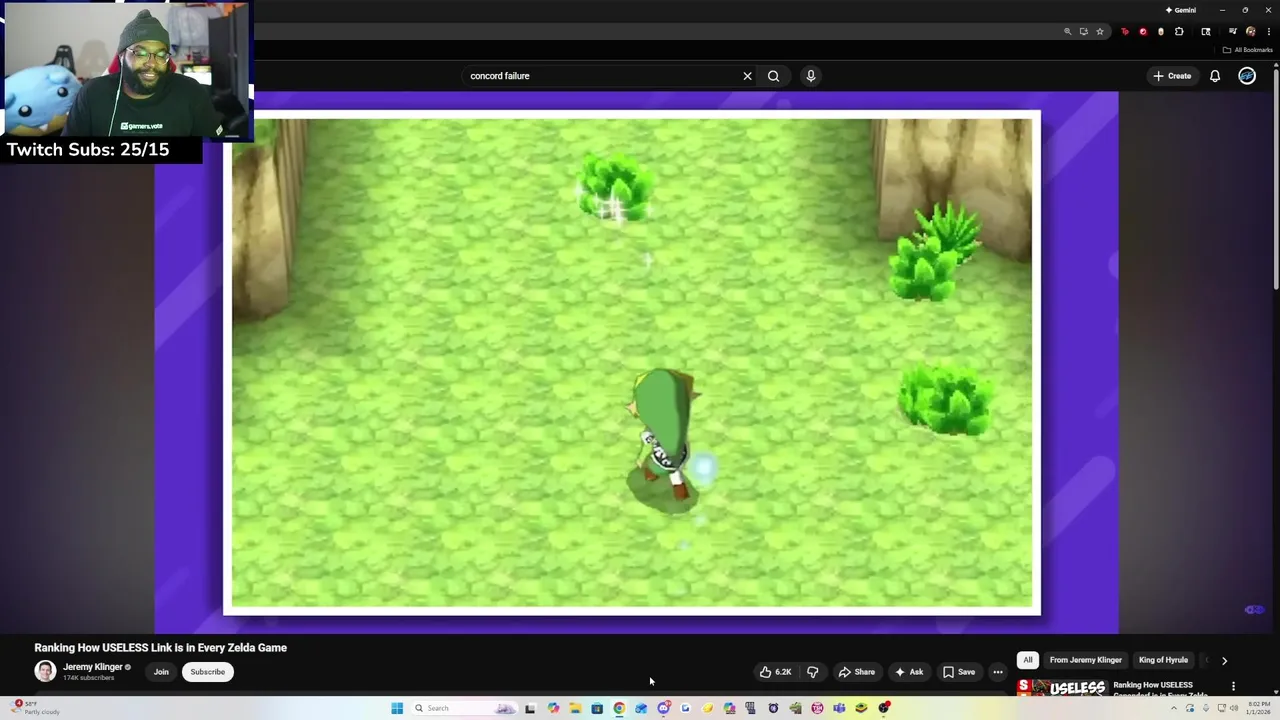Click the Ask button below video
Screen dimensions: 1280x720
pos(909,672)
